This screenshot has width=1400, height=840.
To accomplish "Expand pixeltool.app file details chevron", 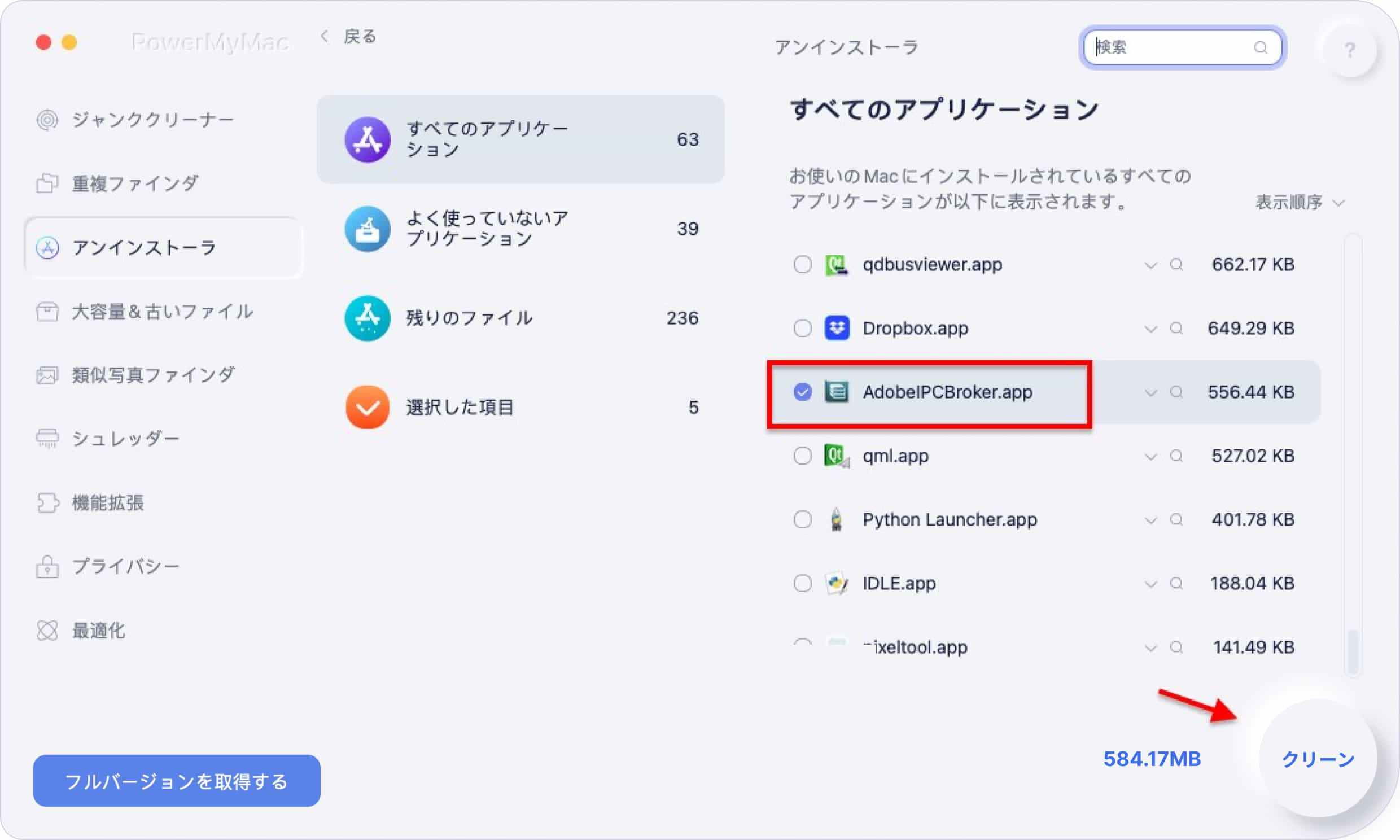I will tap(1150, 648).
